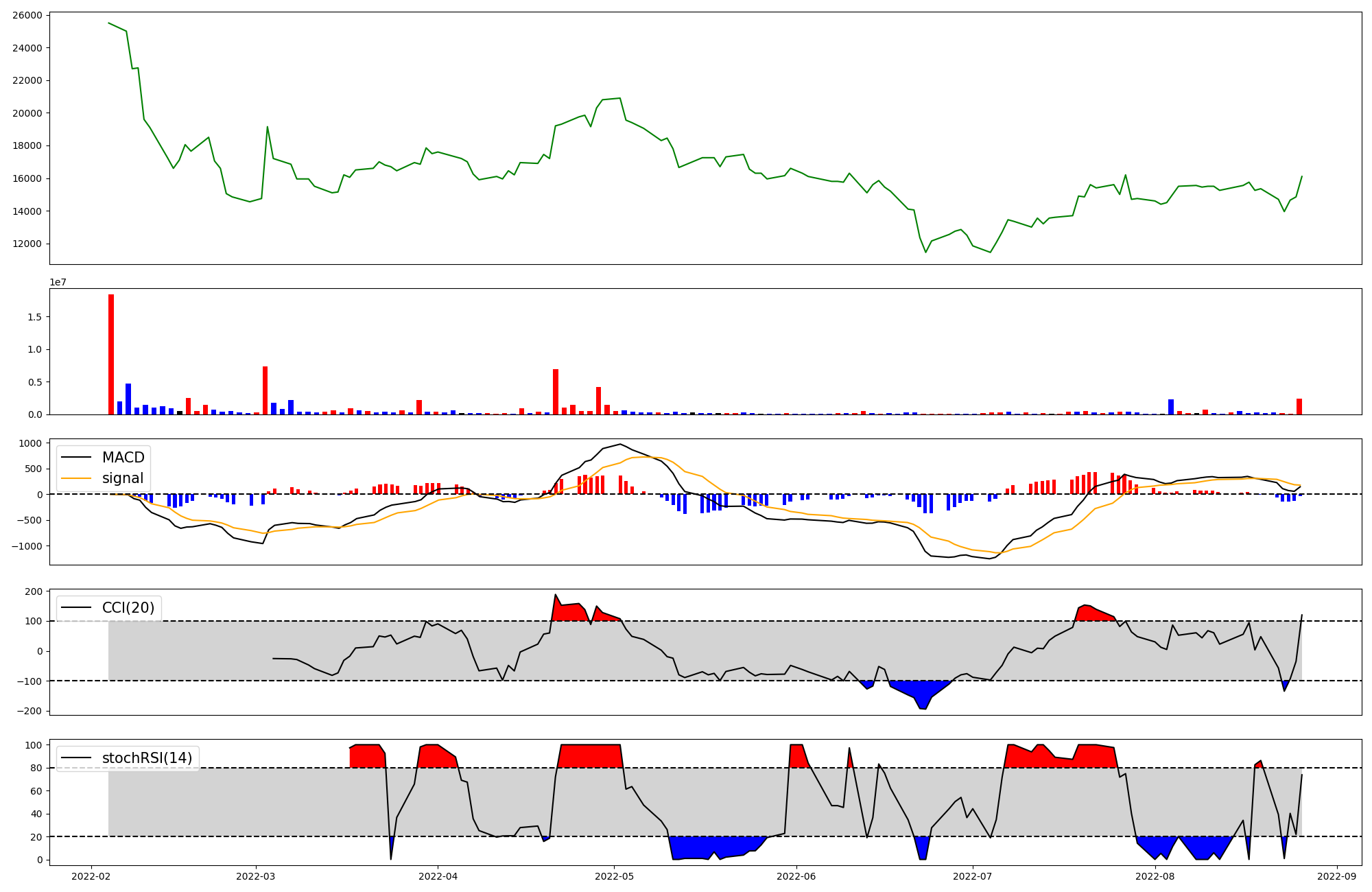Click the 2022-02 x-axis date label
The width and height of the screenshot is (1372, 892).
91,876
